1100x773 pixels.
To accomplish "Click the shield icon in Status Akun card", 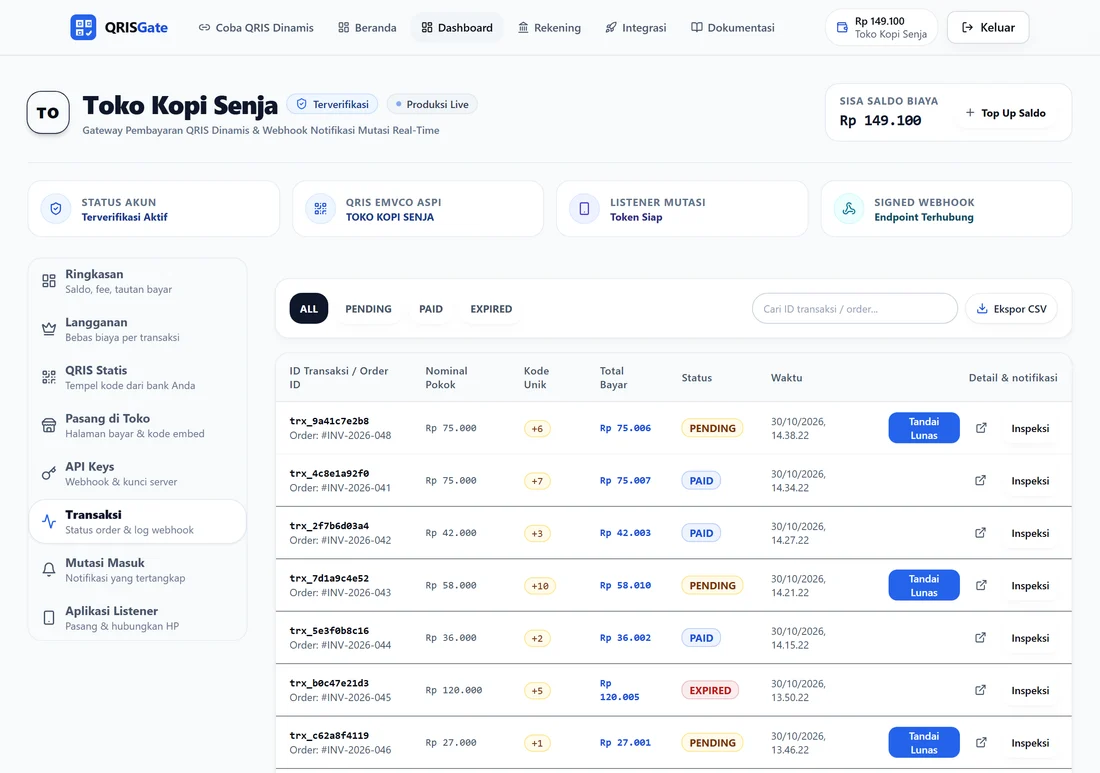I will coord(56,209).
